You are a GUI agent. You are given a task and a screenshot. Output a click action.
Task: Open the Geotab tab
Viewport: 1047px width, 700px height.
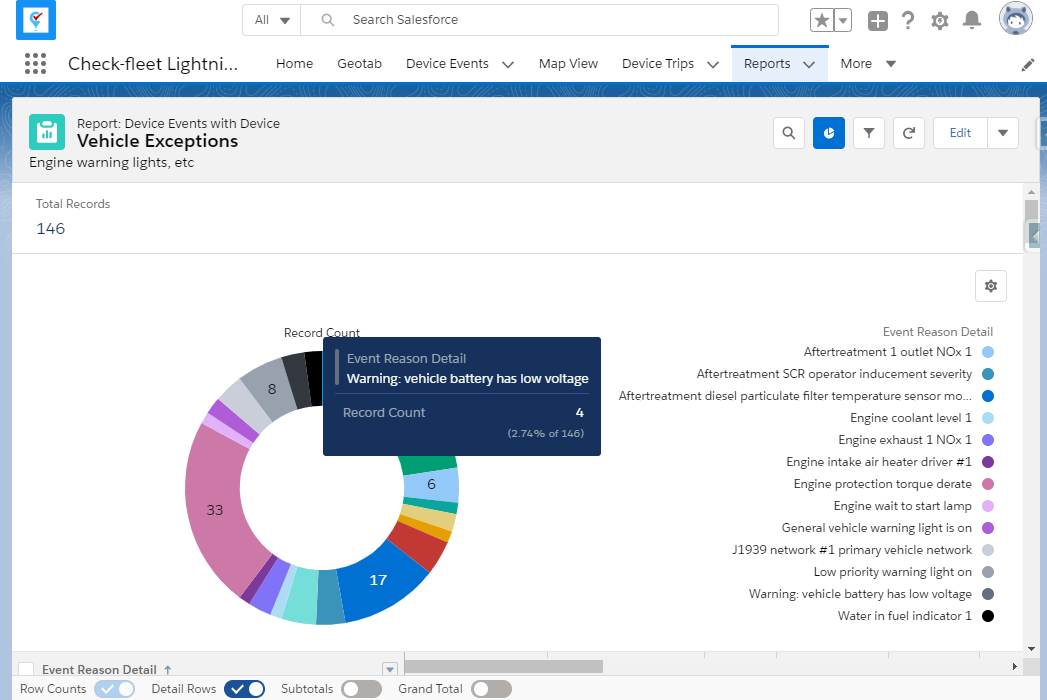click(359, 63)
